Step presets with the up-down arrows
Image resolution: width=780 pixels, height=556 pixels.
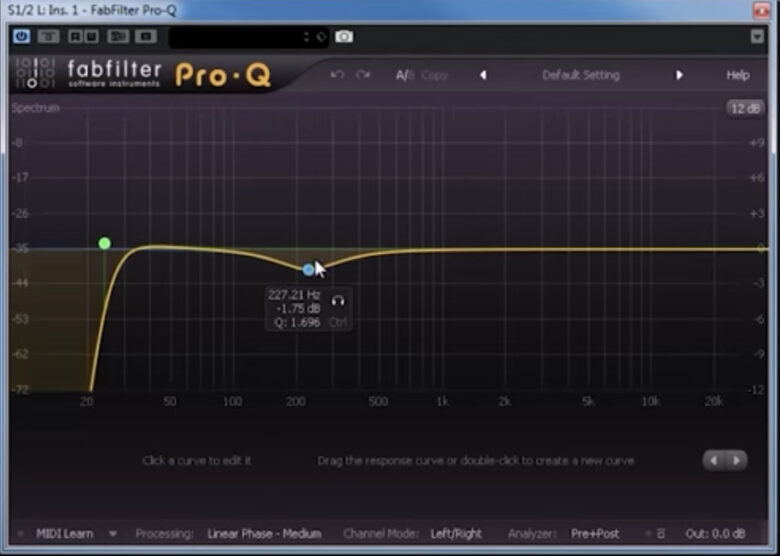click(x=306, y=37)
